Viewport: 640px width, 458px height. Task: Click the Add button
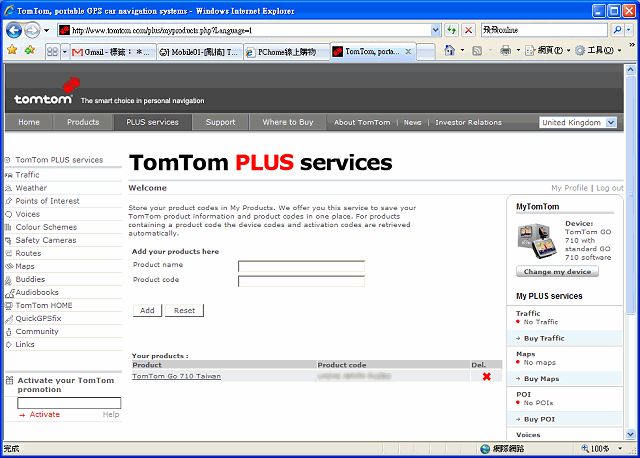pos(147,310)
